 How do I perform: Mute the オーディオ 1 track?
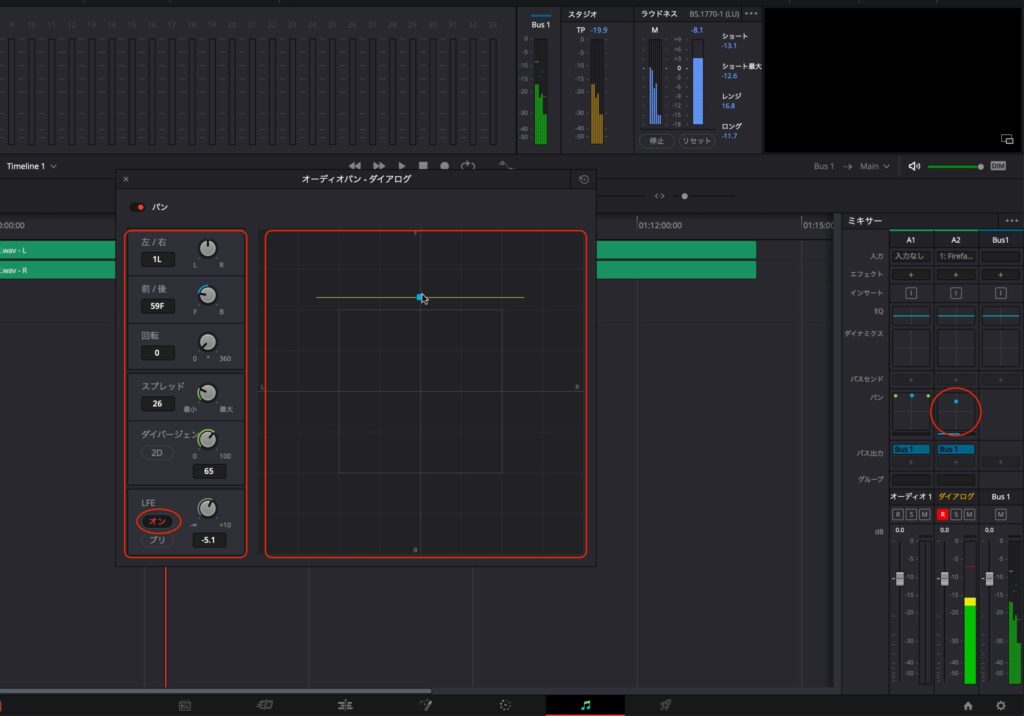[924, 514]
